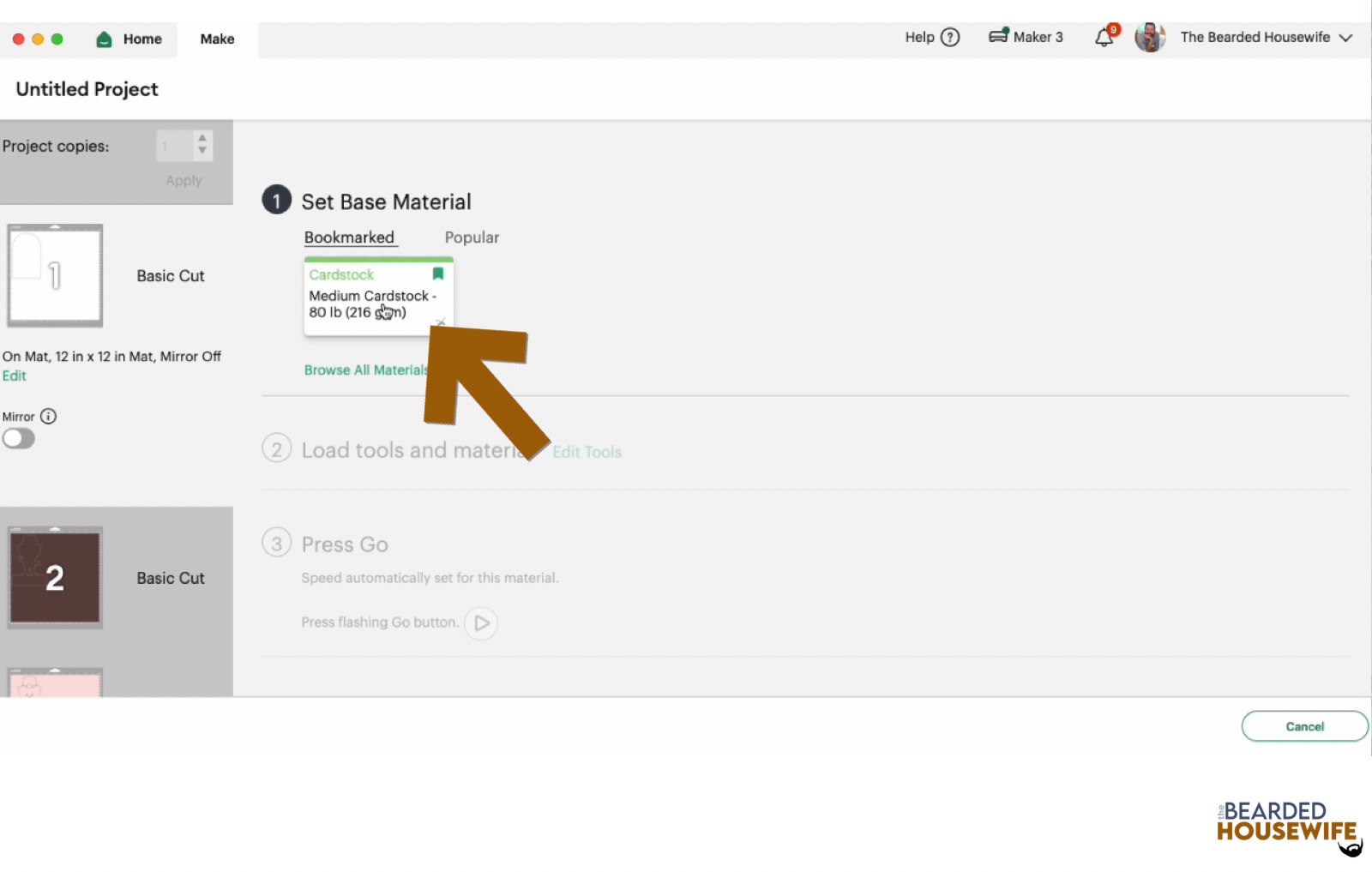
Task: Click the edit icon on the Cardstock card
Action: tap(440, 322)
